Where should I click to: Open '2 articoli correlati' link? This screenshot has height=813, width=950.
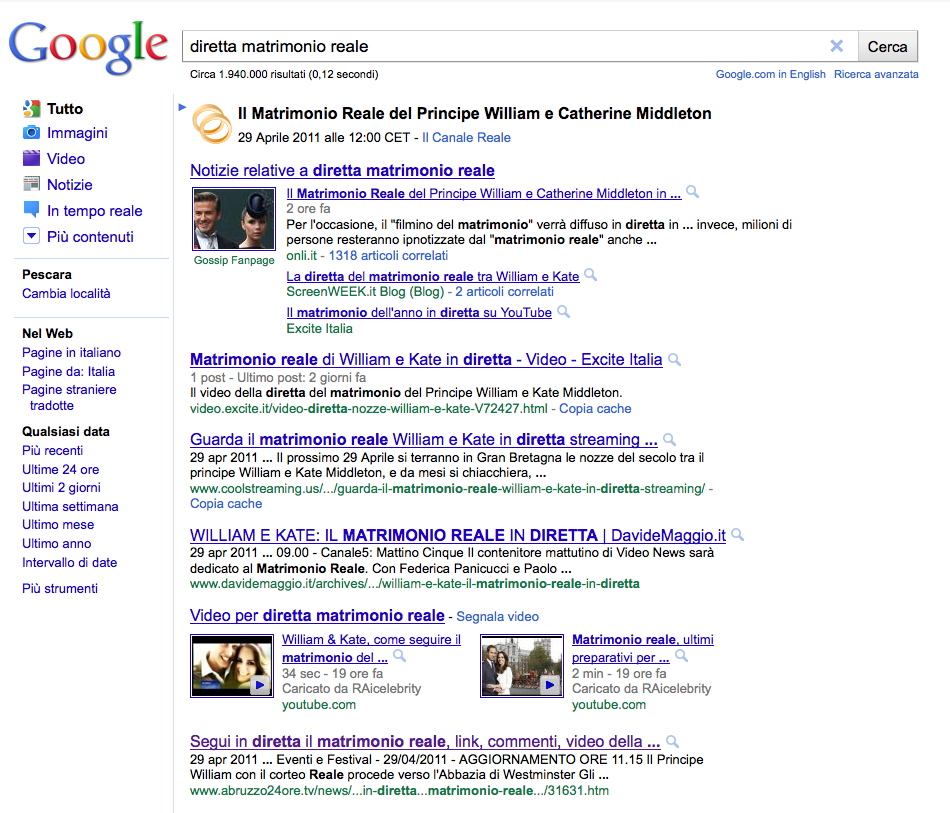[504, 291]
